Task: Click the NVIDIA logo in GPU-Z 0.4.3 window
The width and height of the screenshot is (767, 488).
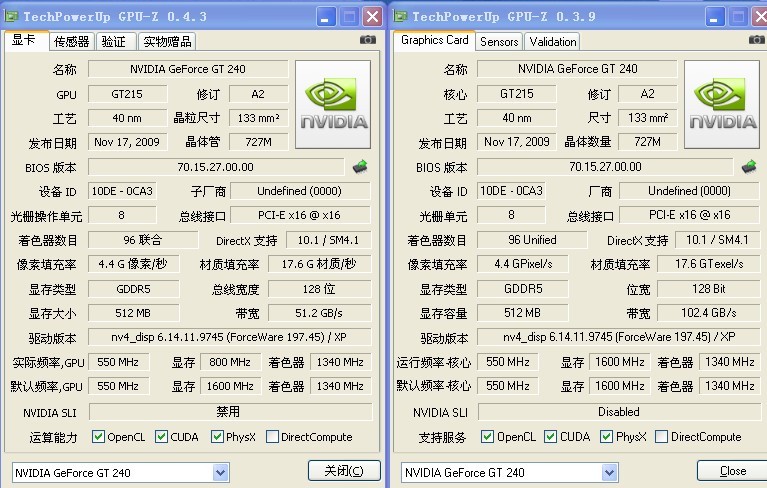Action: point(333,105)
